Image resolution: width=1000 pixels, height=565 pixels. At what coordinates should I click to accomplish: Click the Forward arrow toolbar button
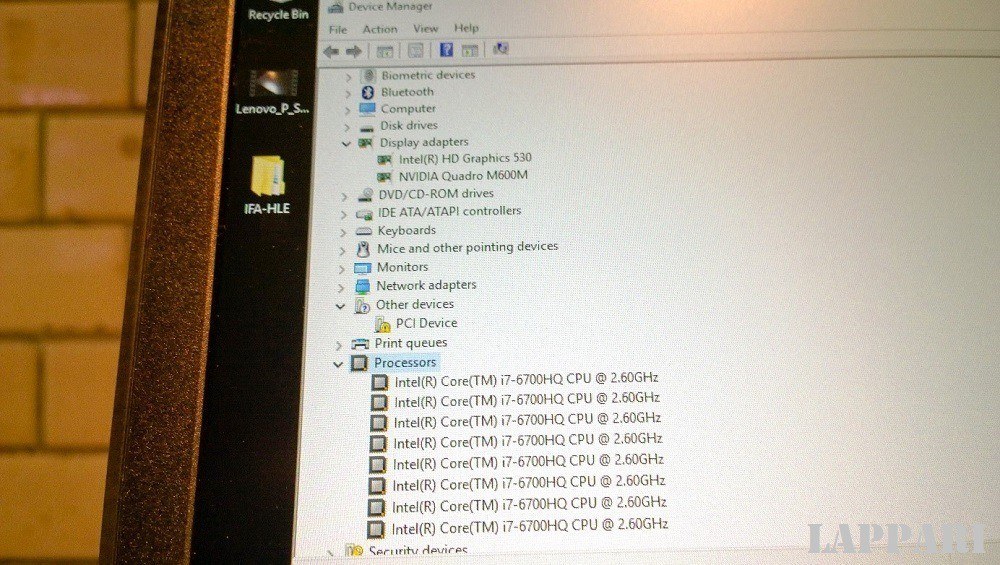click(354, 52)
